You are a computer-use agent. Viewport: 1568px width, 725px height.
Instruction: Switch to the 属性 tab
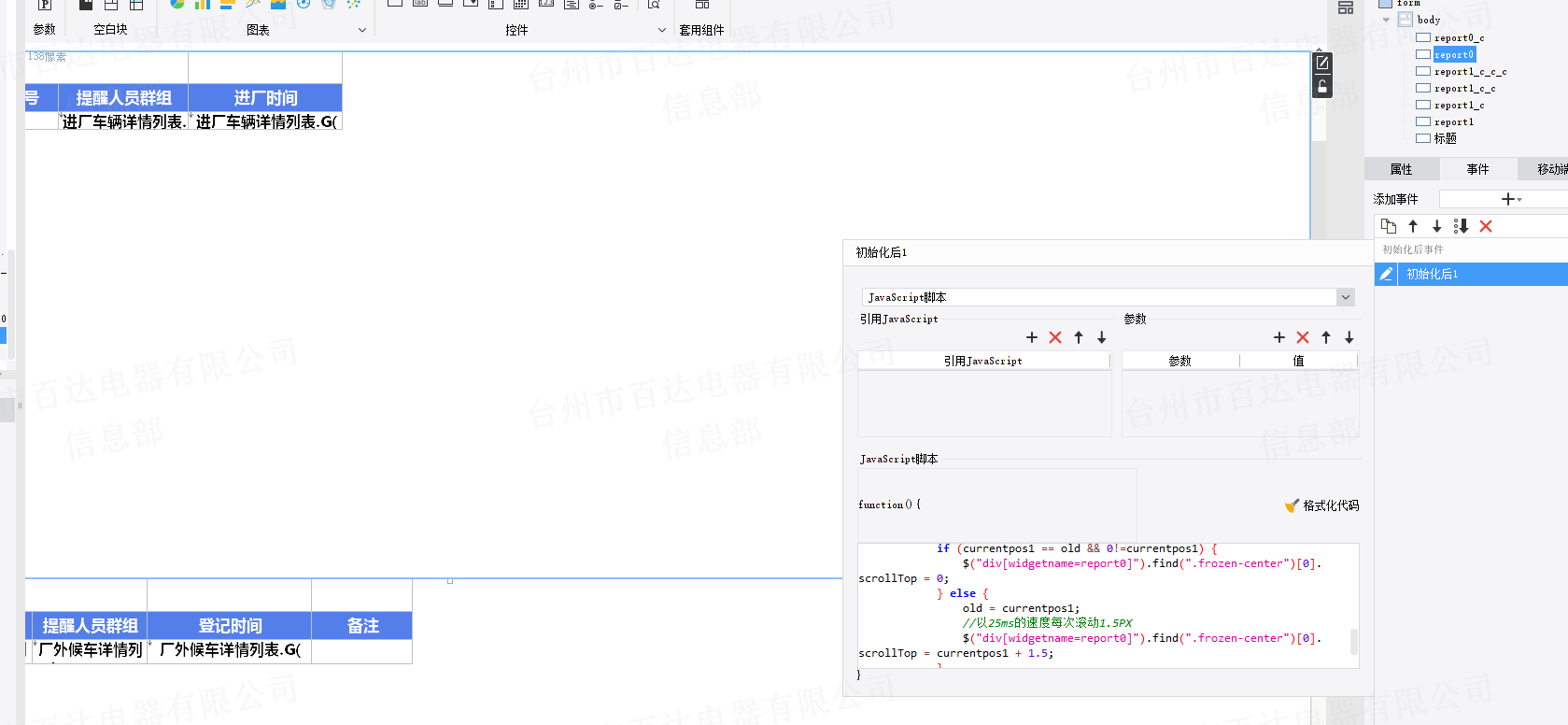click(1401, 169)
